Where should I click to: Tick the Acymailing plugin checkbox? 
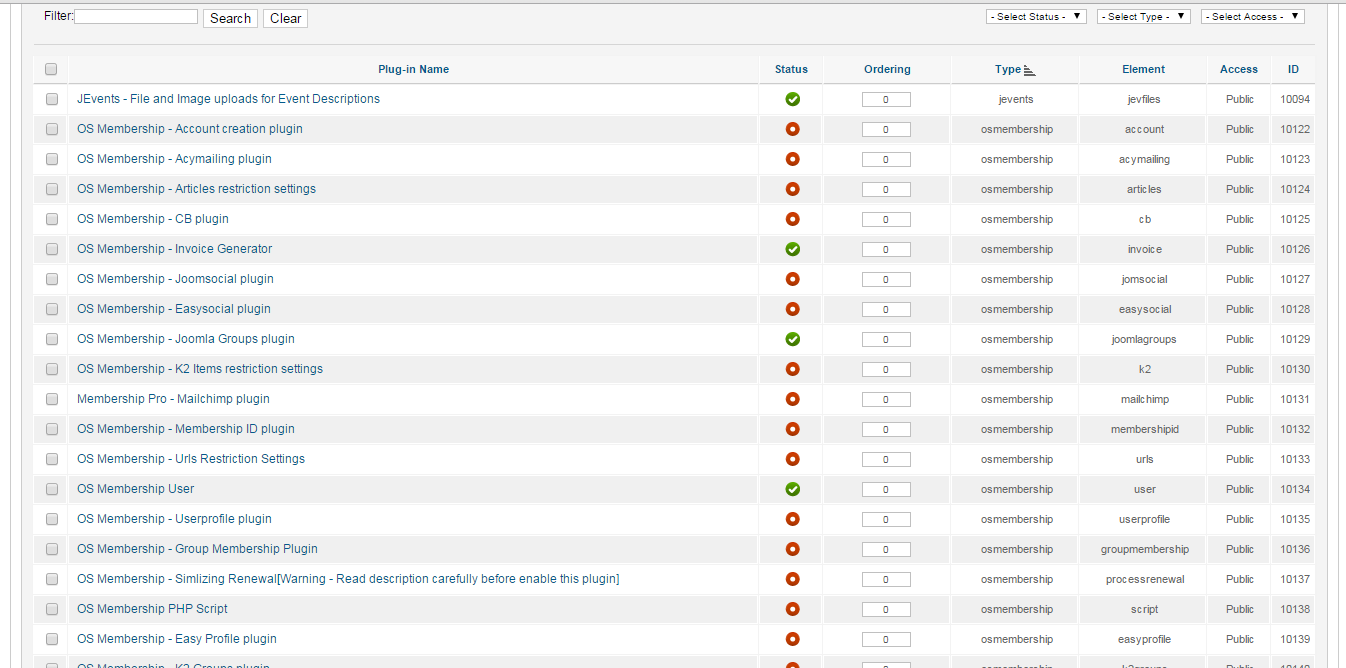[x=52, y=159]
